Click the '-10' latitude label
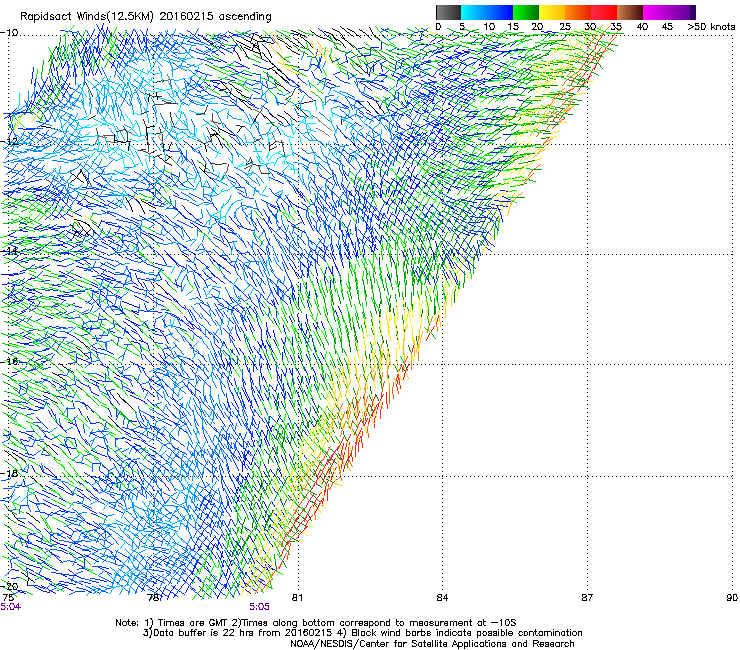Viewport: 740px width, 650px height. [x=9, y=33]
